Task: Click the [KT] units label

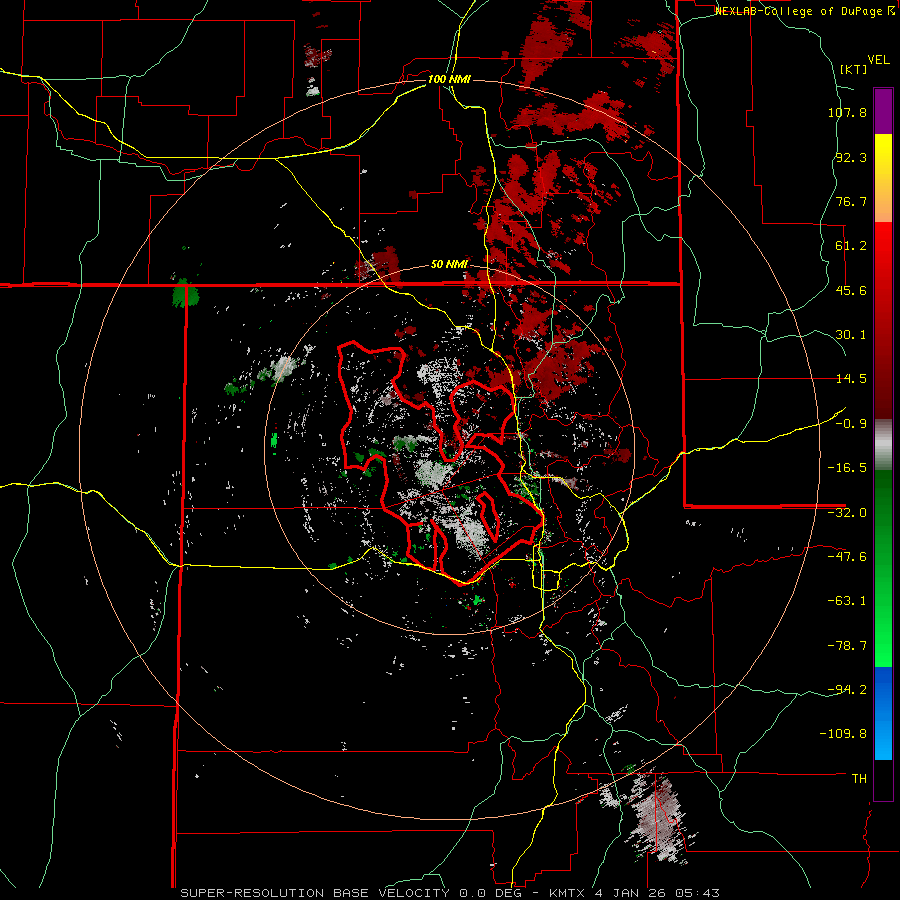Action: tap(854, 69)
